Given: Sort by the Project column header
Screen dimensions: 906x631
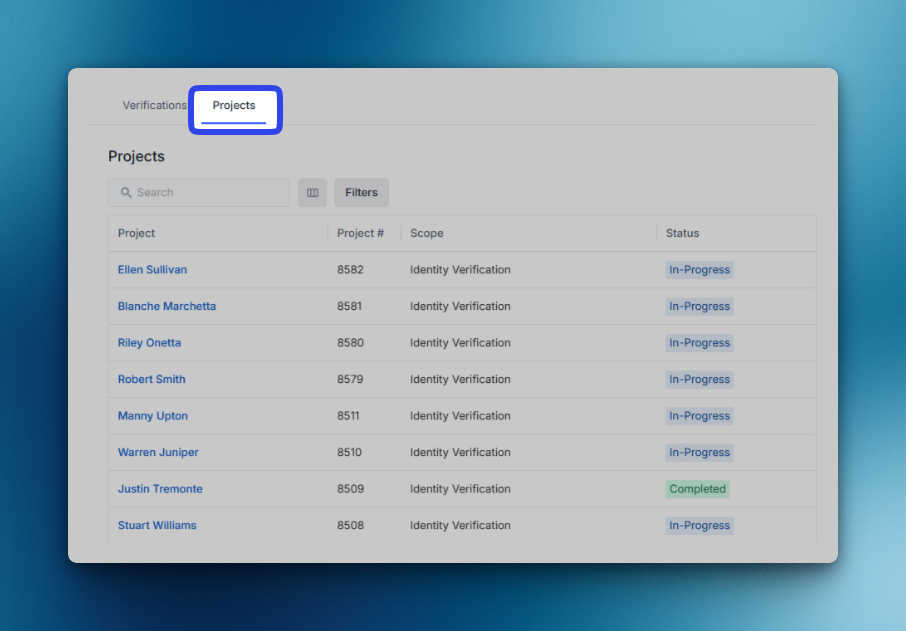Looking at the screenshot, I should pos(137,233).
